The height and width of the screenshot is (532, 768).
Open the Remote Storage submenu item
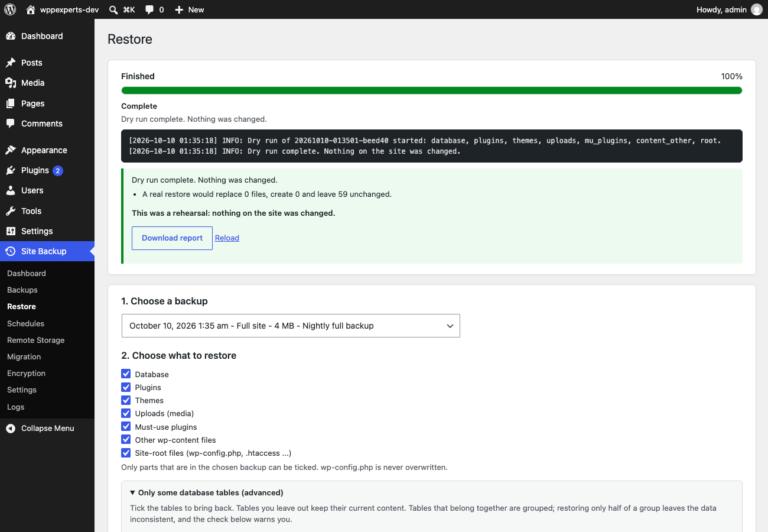coord(36,340)
